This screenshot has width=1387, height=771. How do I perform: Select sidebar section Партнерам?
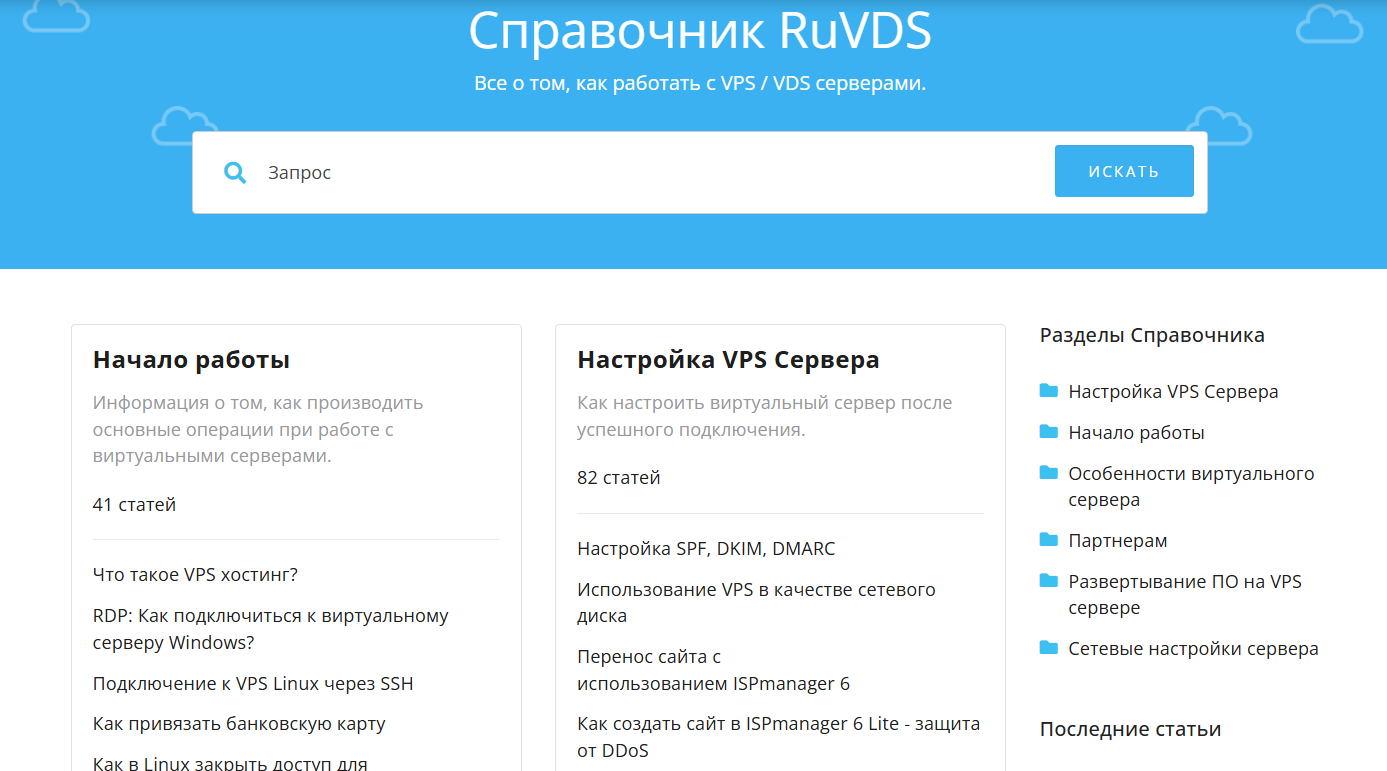1118,541
